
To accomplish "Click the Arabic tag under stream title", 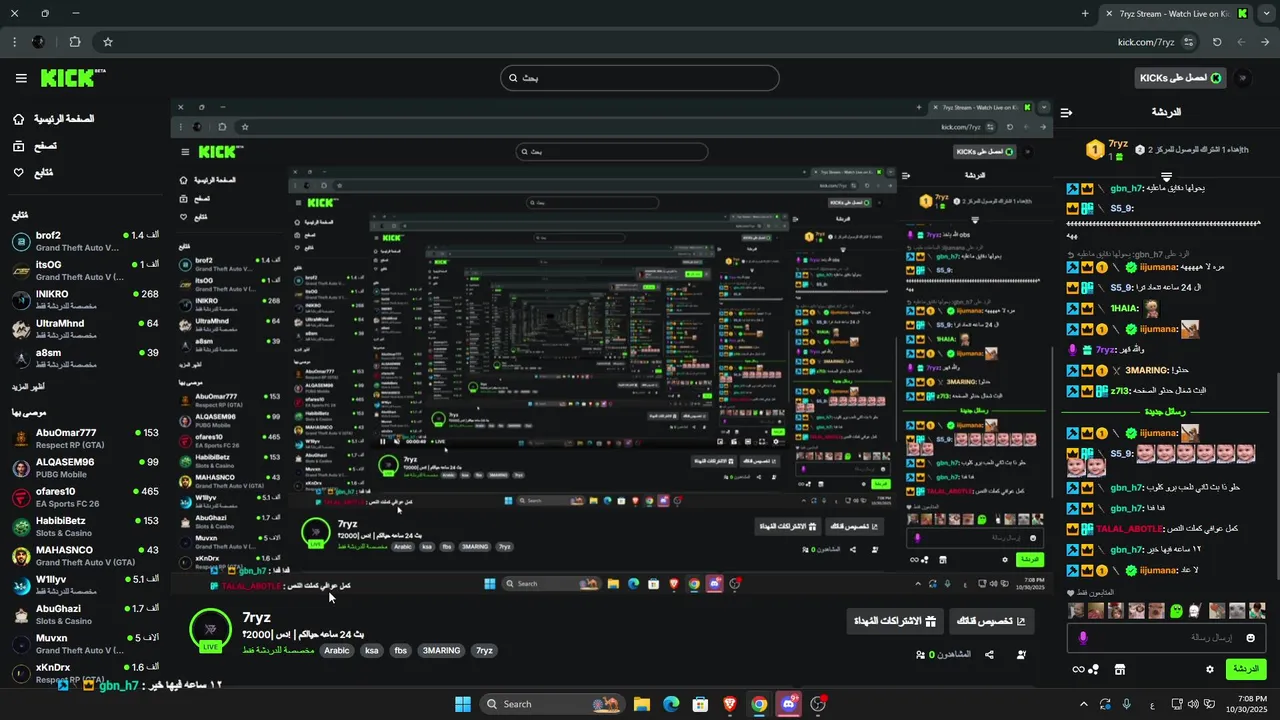I will click(x=337, y=650).
